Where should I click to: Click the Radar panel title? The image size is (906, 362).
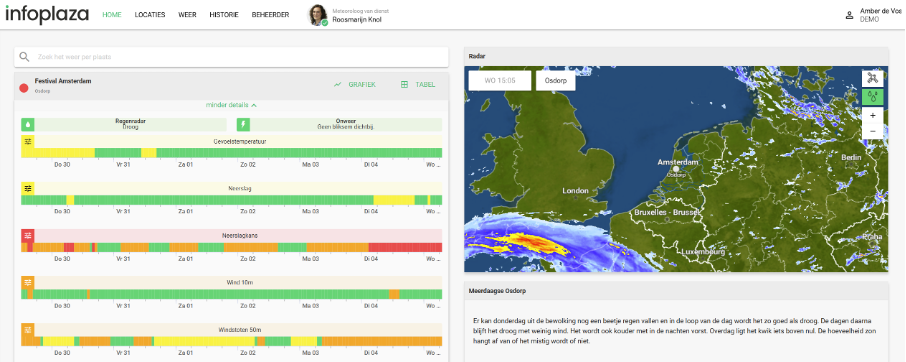click(477, 56)
